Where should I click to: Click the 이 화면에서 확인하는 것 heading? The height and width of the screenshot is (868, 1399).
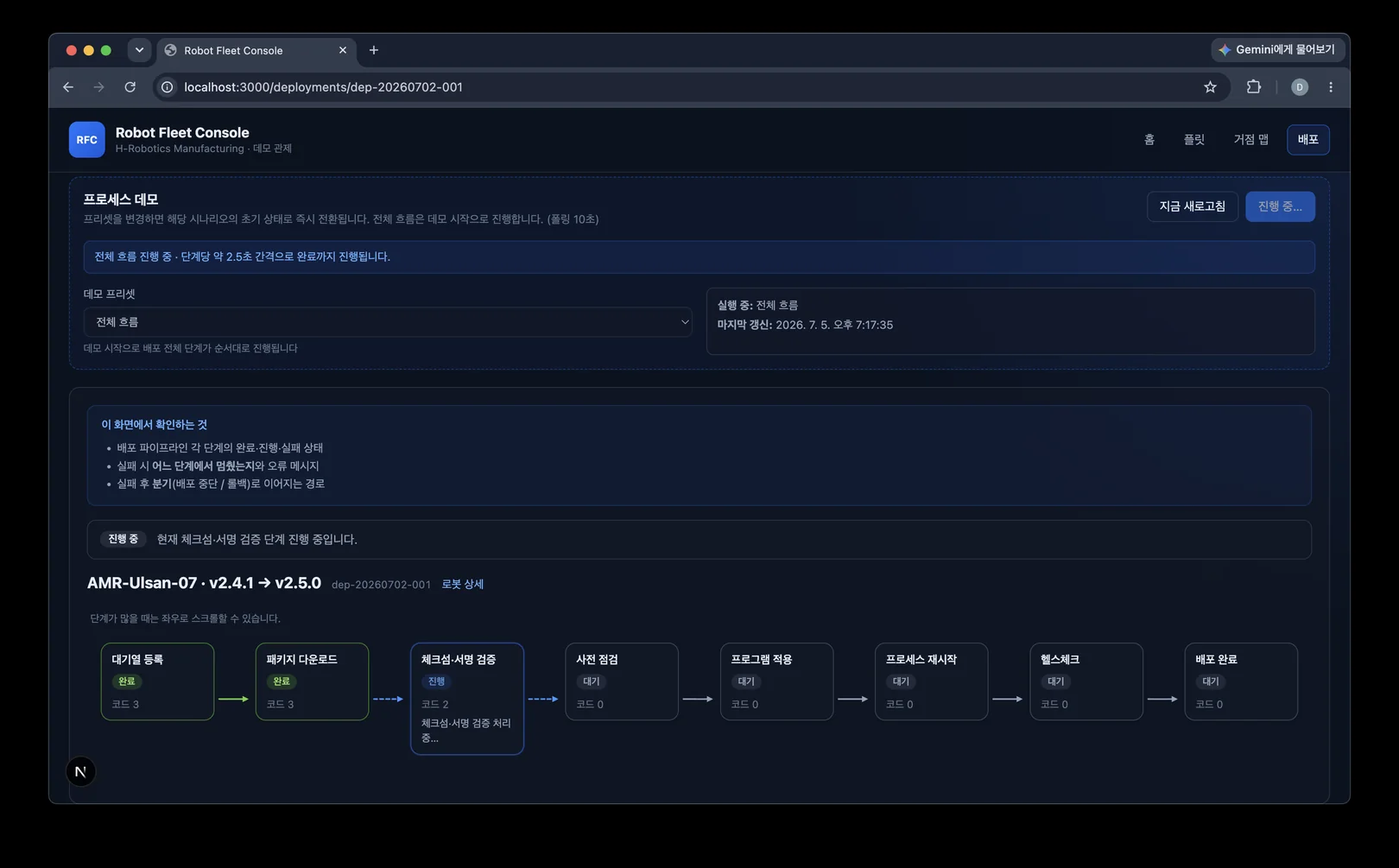(x=155, y=425)
